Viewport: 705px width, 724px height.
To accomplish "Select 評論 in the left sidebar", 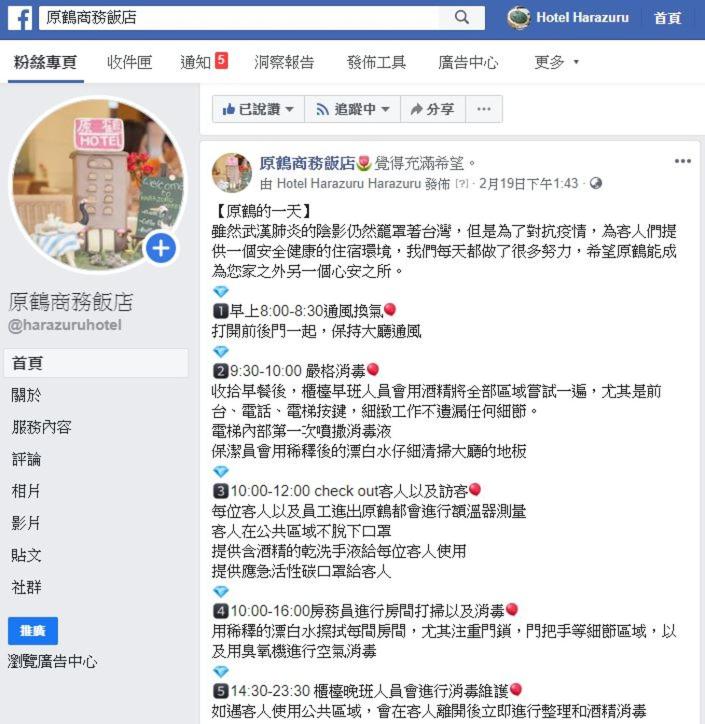I will (x=26, y=459).
